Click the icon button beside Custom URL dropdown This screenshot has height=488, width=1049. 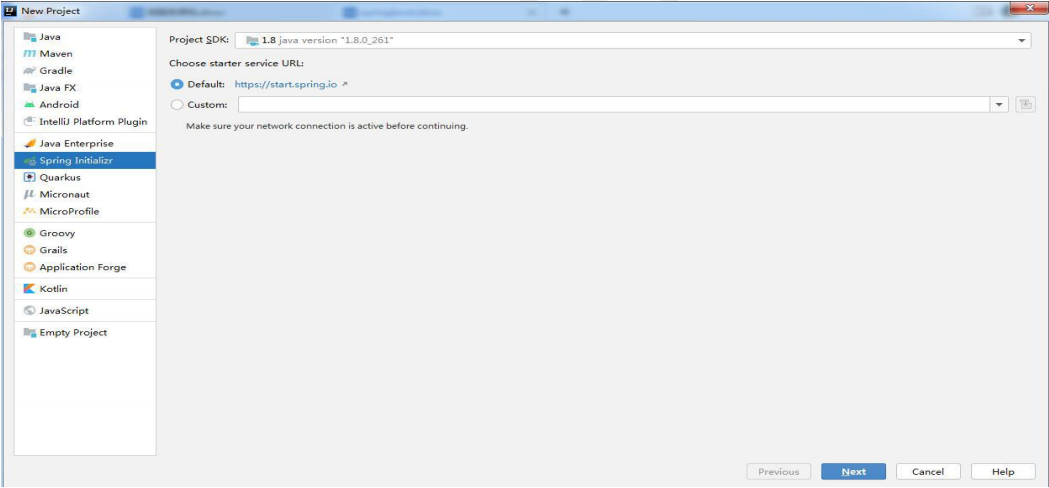click(x=1025, y=104)
